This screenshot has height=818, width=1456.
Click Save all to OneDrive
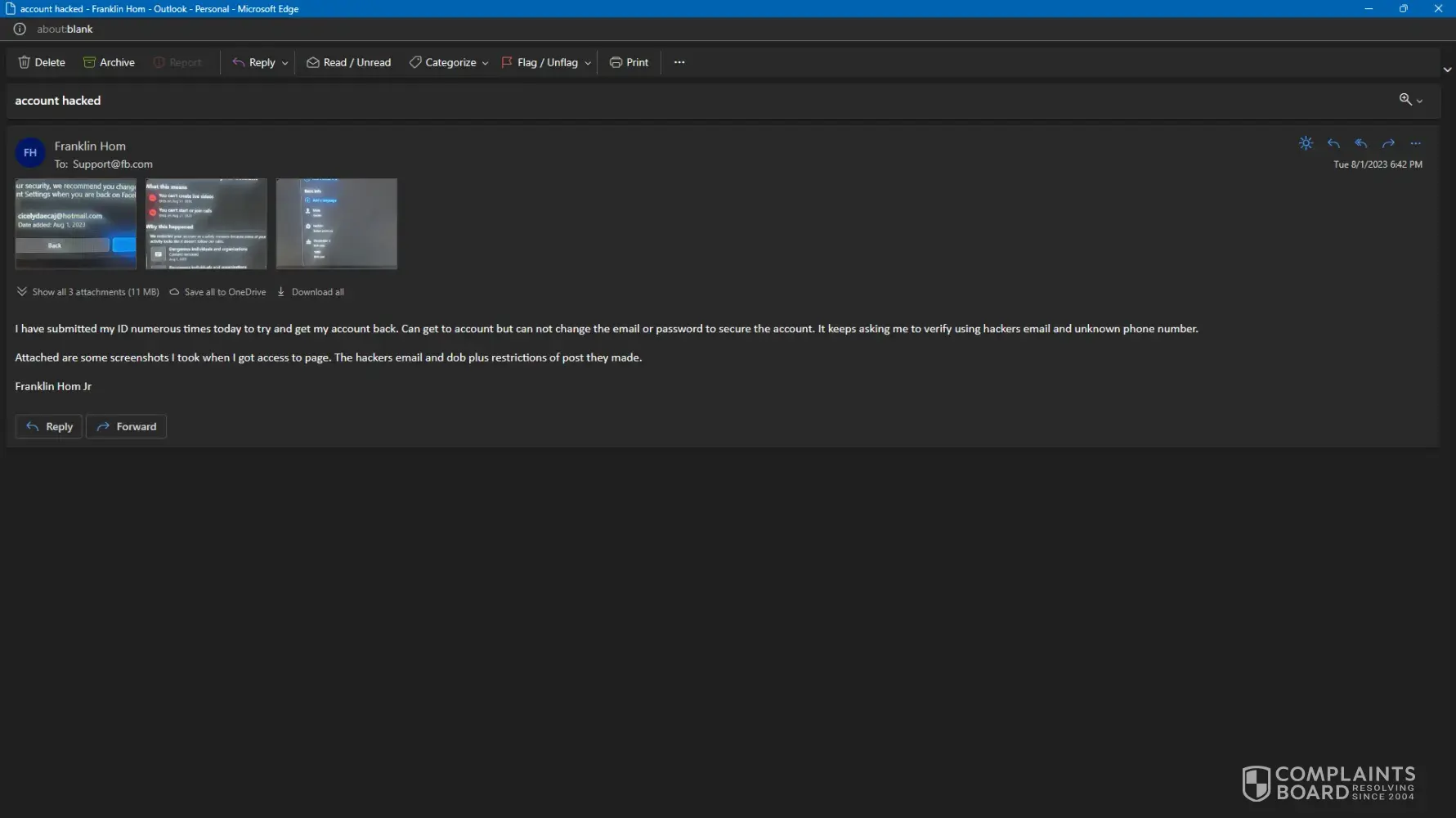(217, 292)
